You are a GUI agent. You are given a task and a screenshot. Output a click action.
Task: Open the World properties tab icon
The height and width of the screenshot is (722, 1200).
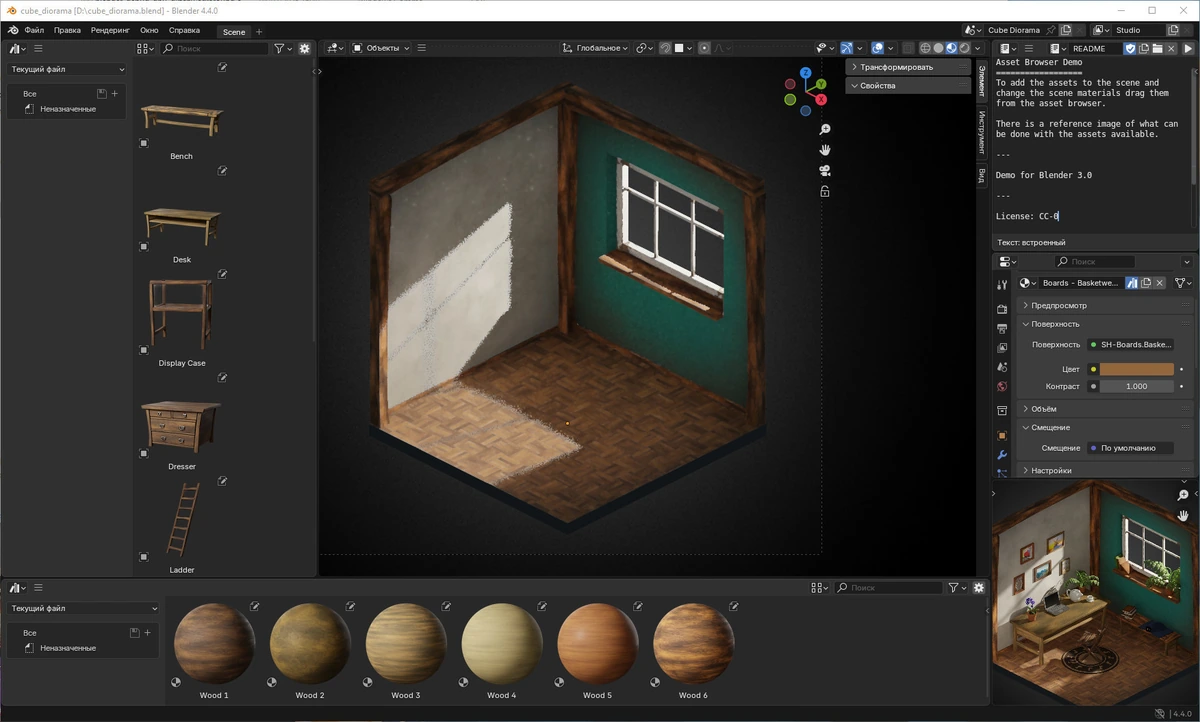pos(1002,387)
